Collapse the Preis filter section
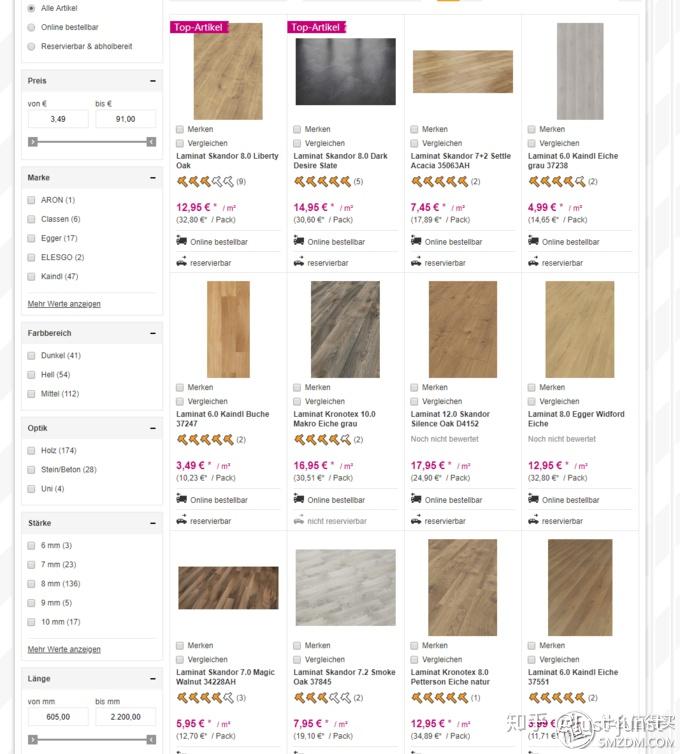Viewport: 680px width, 754px height. [153, 81]
